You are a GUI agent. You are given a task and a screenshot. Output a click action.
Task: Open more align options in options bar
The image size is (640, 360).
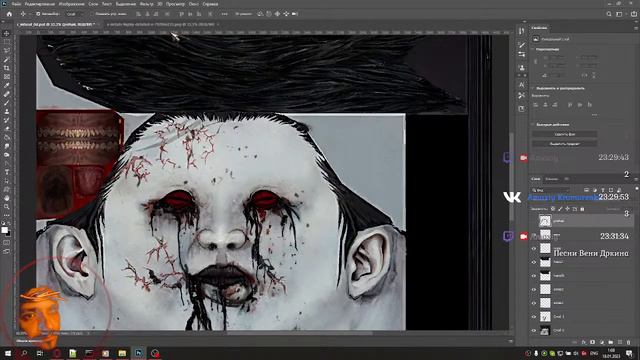tap(224, 14)
